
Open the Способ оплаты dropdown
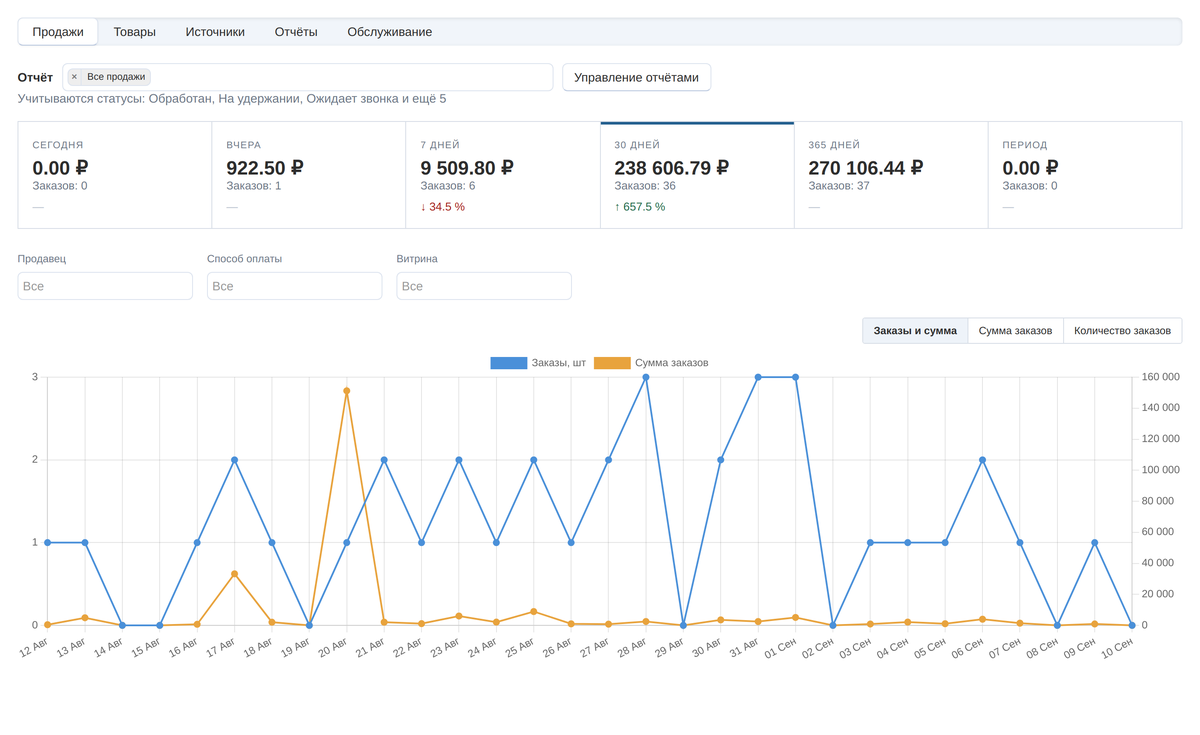(294, 286)
